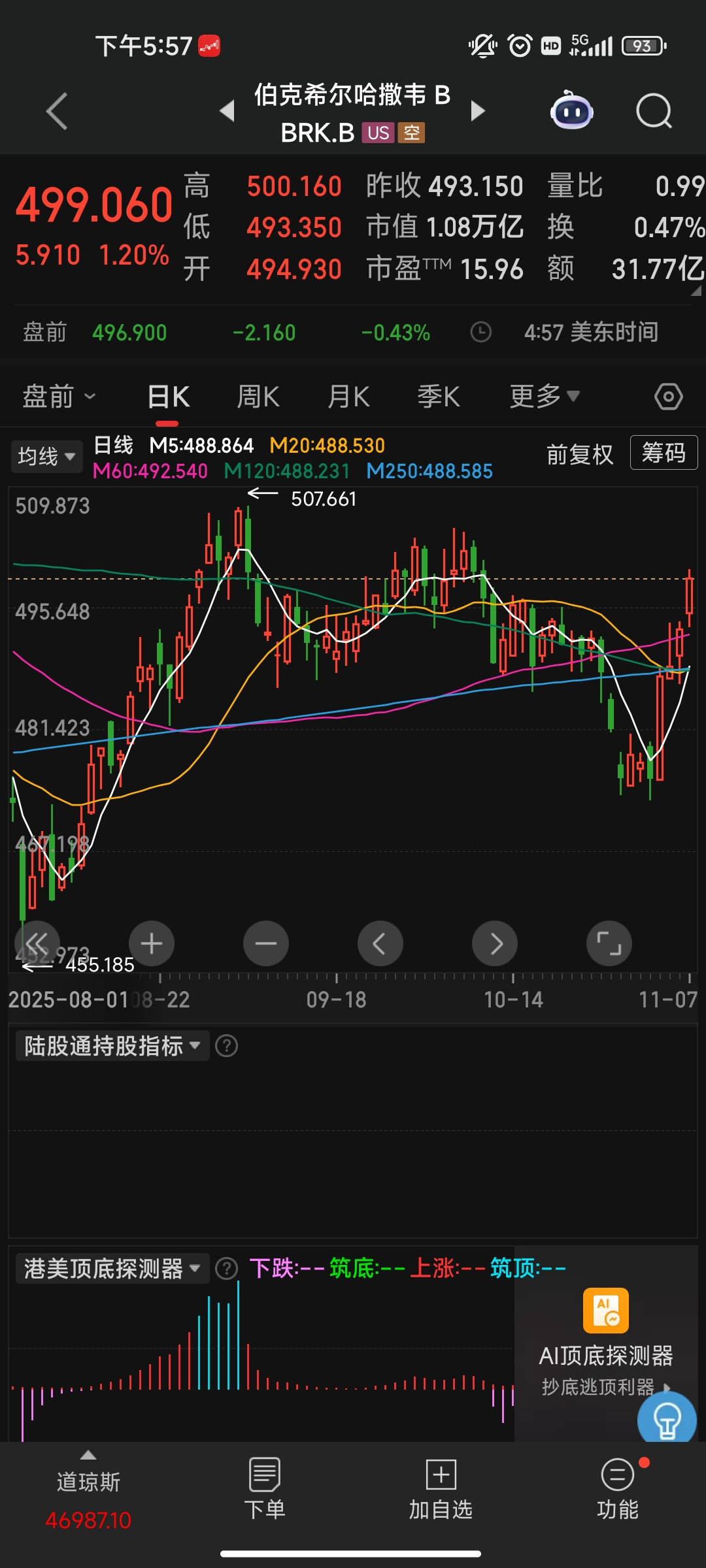This screenshot has height=1568, width=706.
Task: Tap 下跌 legend in detector panel
Action: coord(287,1268)
